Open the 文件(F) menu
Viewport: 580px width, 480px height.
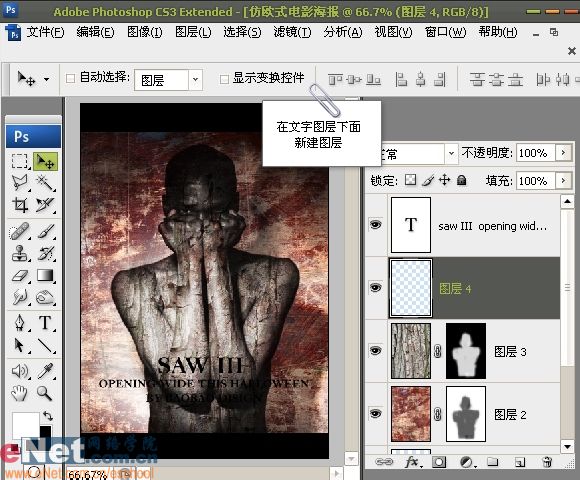[45, 33]
